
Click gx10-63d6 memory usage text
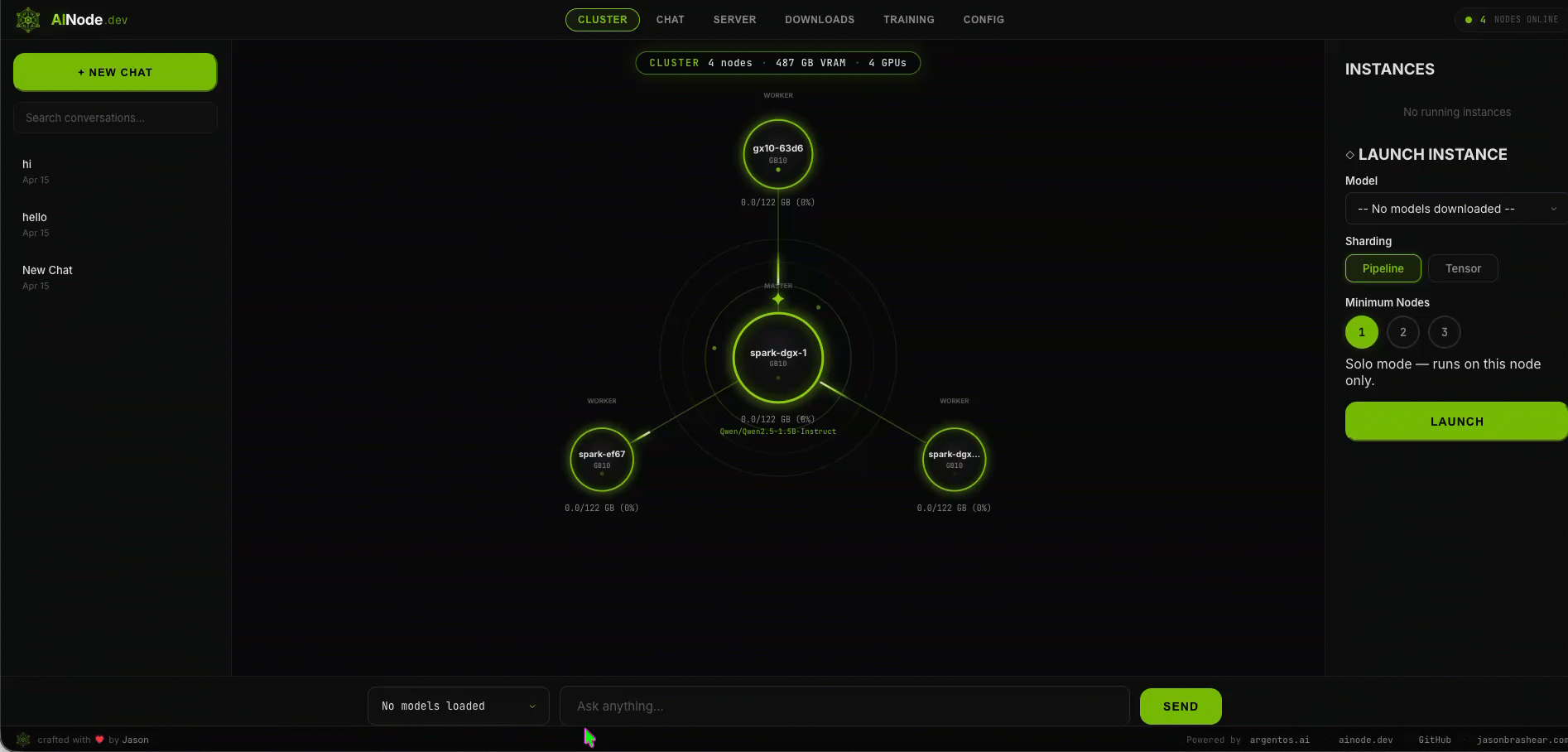[x=778, y=202]
